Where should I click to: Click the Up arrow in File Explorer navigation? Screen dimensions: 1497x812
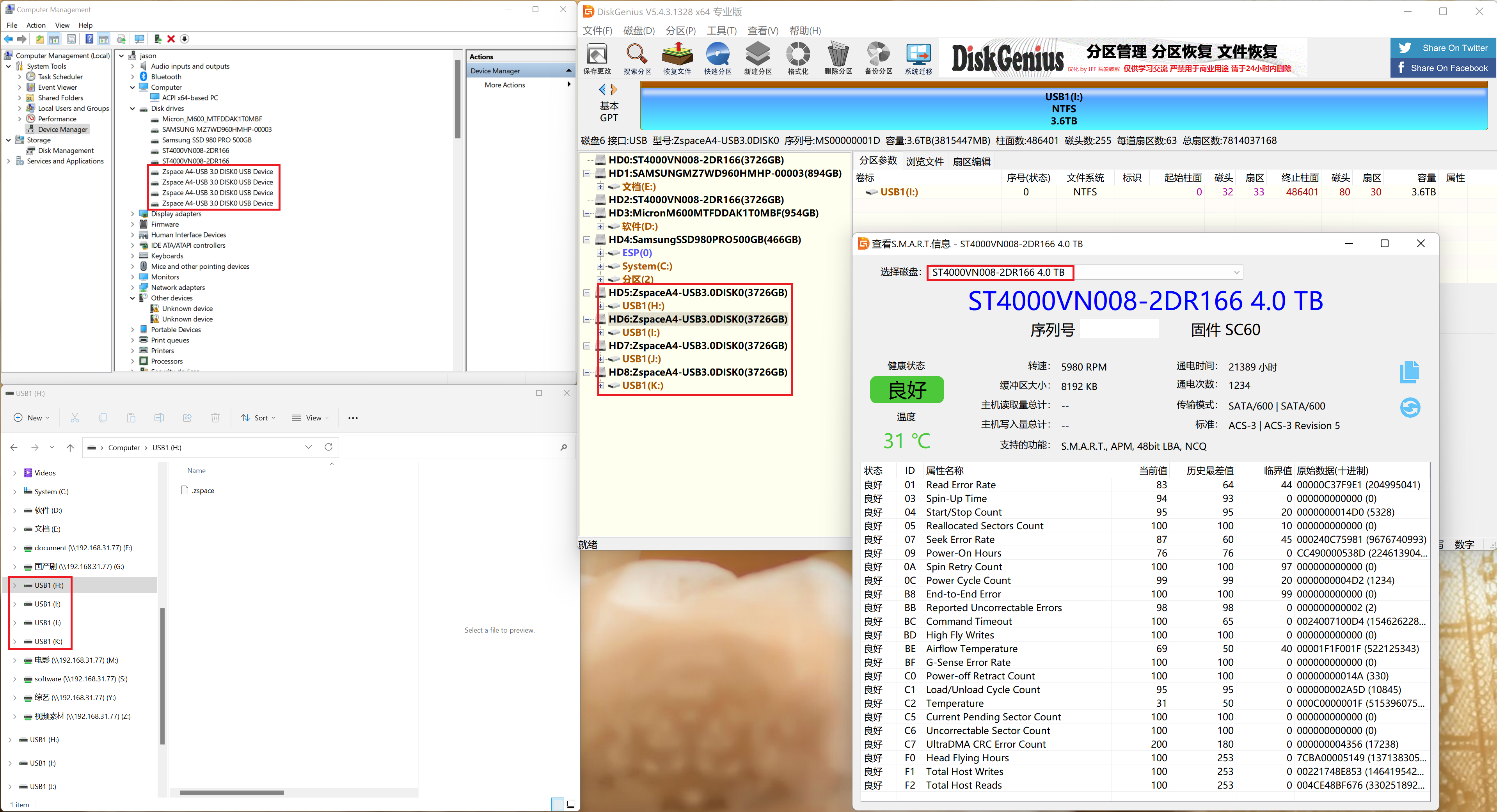coord(70,447)
